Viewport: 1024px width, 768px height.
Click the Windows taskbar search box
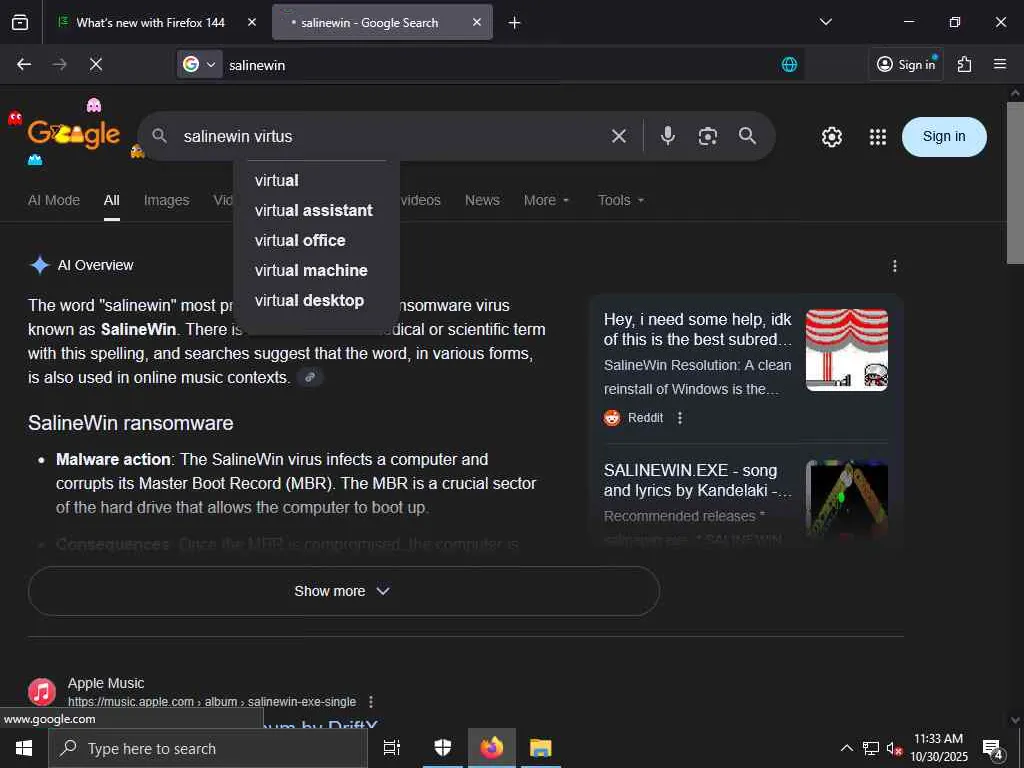tap(208, 748)
